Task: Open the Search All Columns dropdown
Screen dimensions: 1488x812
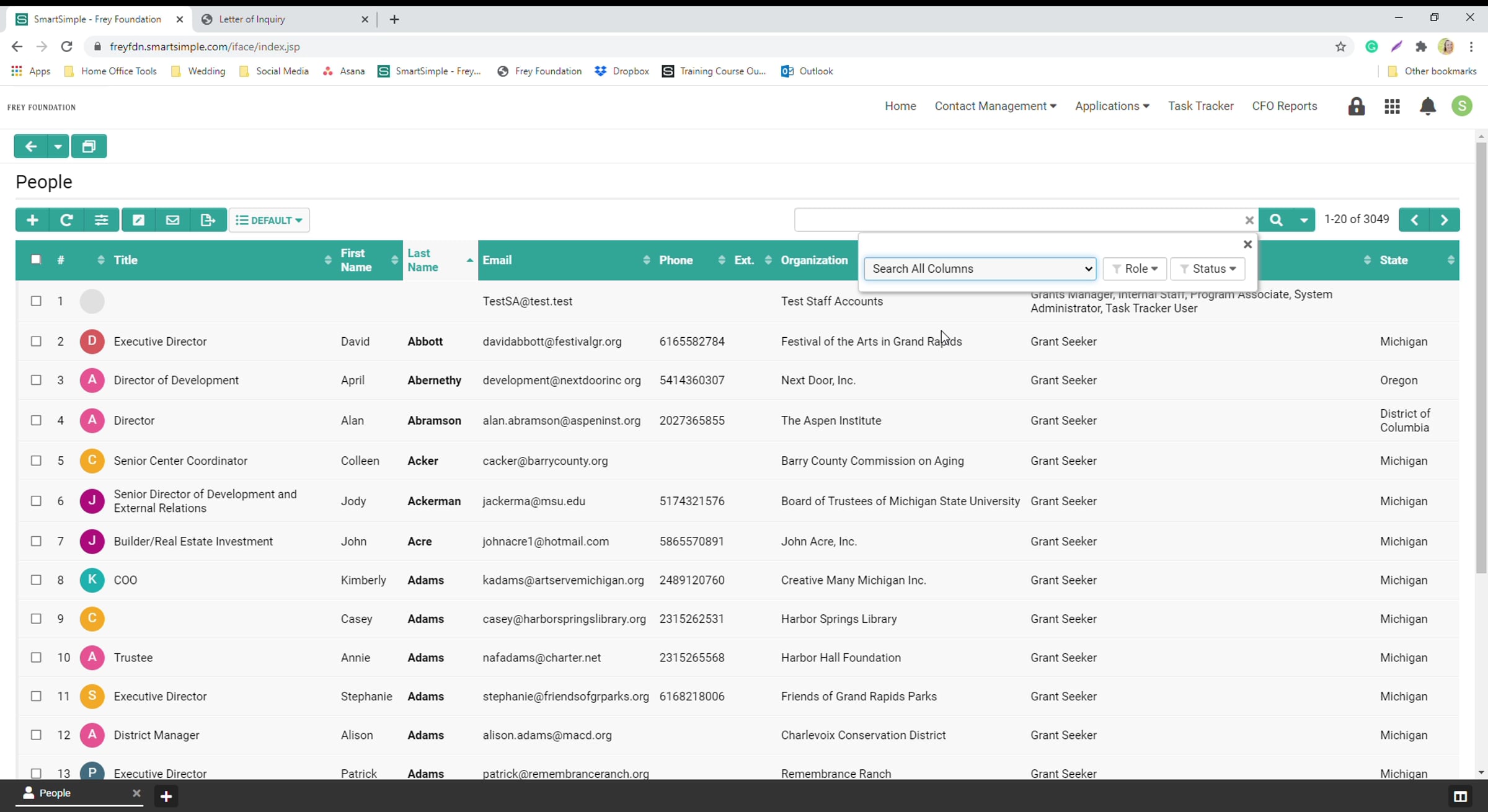Action: point(980,268)
